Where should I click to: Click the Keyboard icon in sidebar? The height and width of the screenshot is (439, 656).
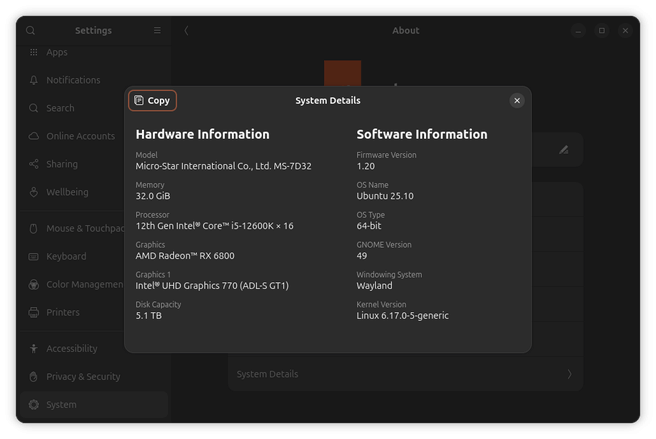pyautogui.click(x=34, y=257)
